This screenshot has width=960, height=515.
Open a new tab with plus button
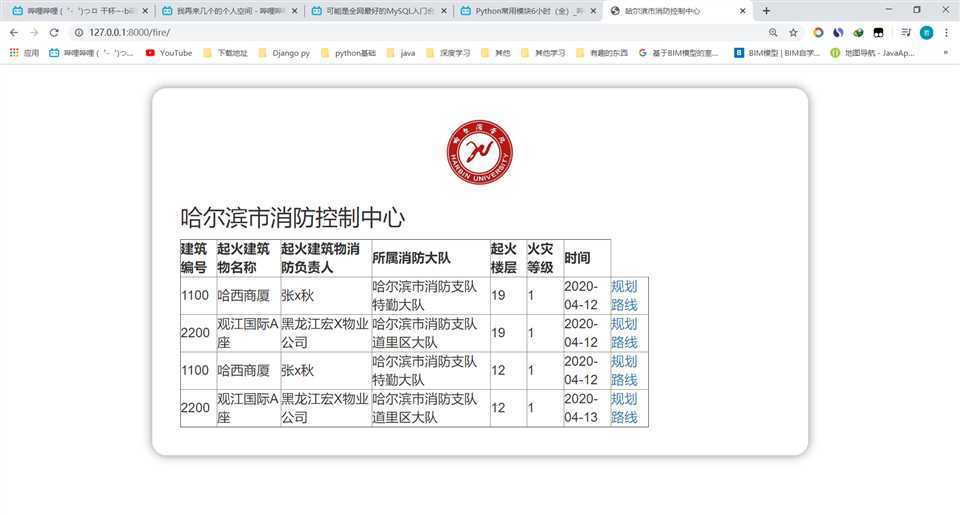coord(766,11)
